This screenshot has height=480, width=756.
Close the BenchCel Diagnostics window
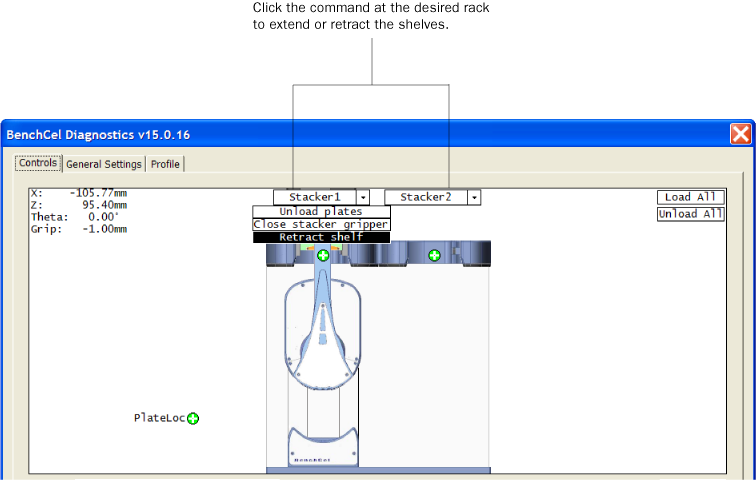(x=740, y=134)
